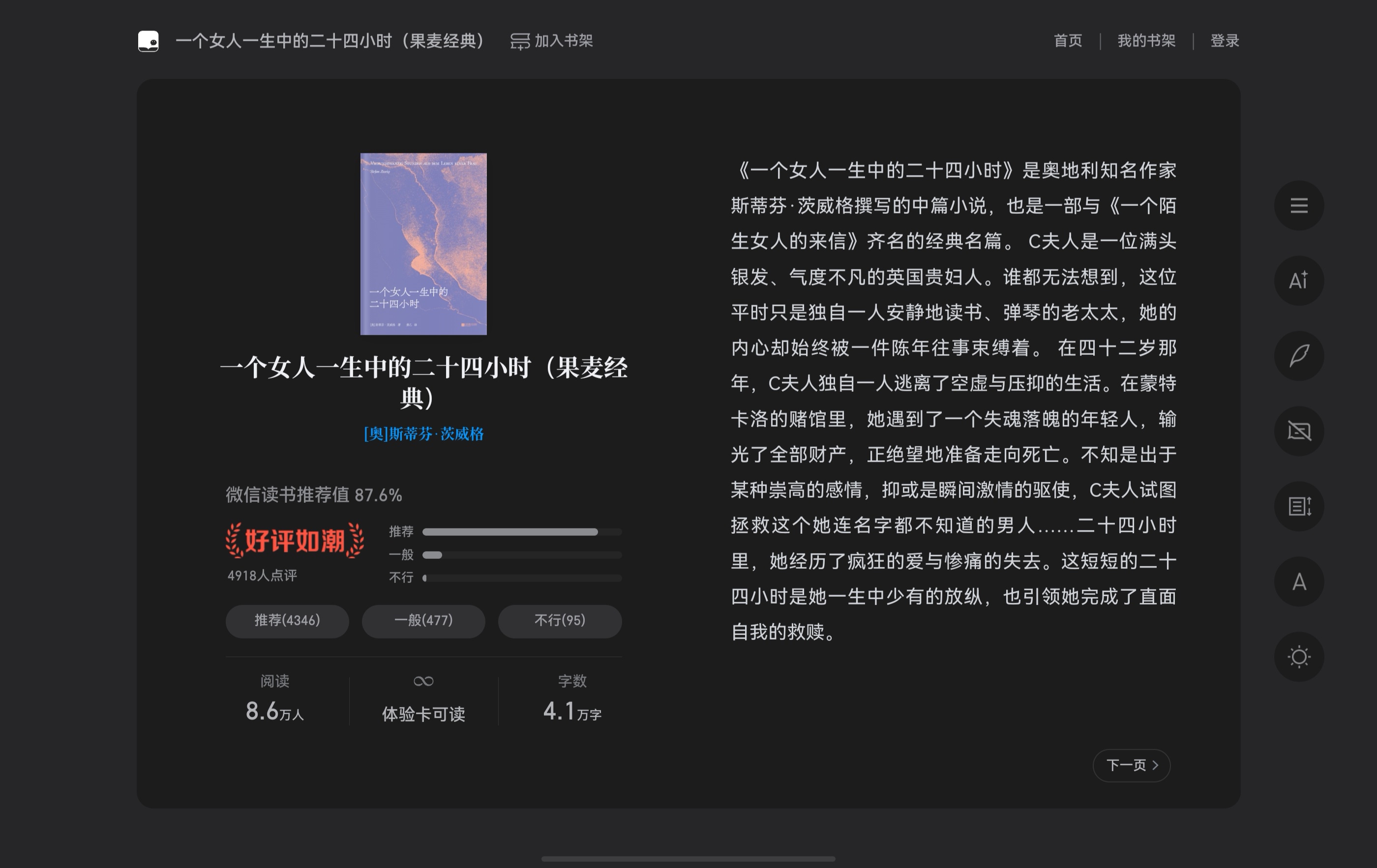The height and width of the screenshot is (868, 1377).
Task: Click 微信读书推荐值 87.6% text
Action: 314,495
